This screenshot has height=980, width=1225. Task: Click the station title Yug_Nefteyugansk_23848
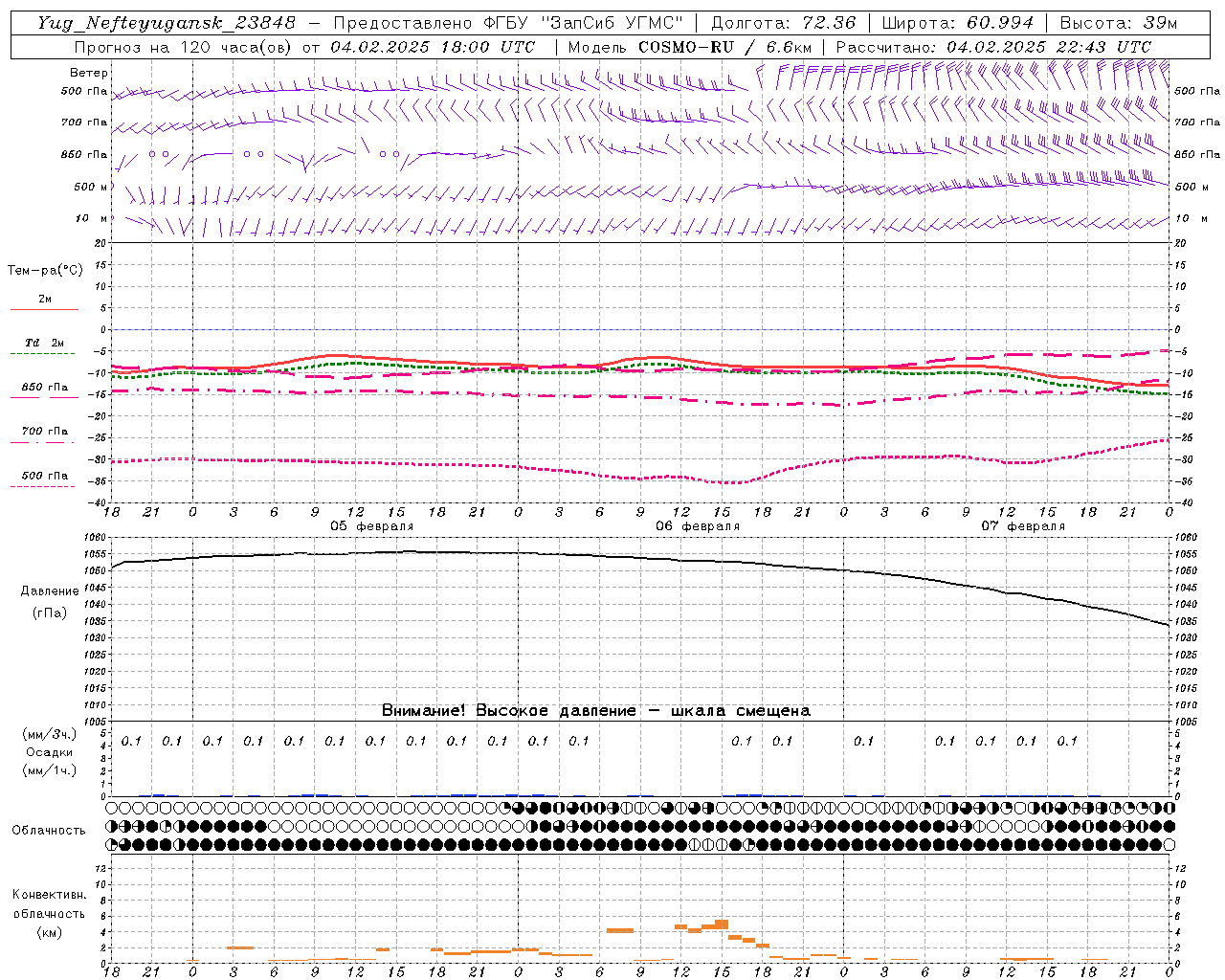click(167, 23)
